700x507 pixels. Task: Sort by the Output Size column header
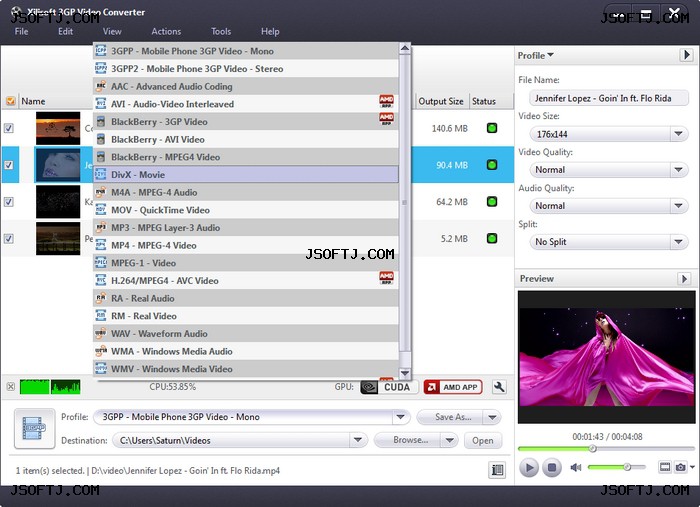click(x=441, y=101)
